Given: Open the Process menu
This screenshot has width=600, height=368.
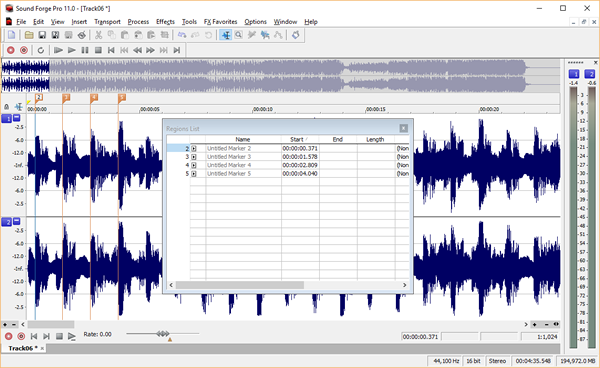Looking at the screenshot, I should coord(138,22).
